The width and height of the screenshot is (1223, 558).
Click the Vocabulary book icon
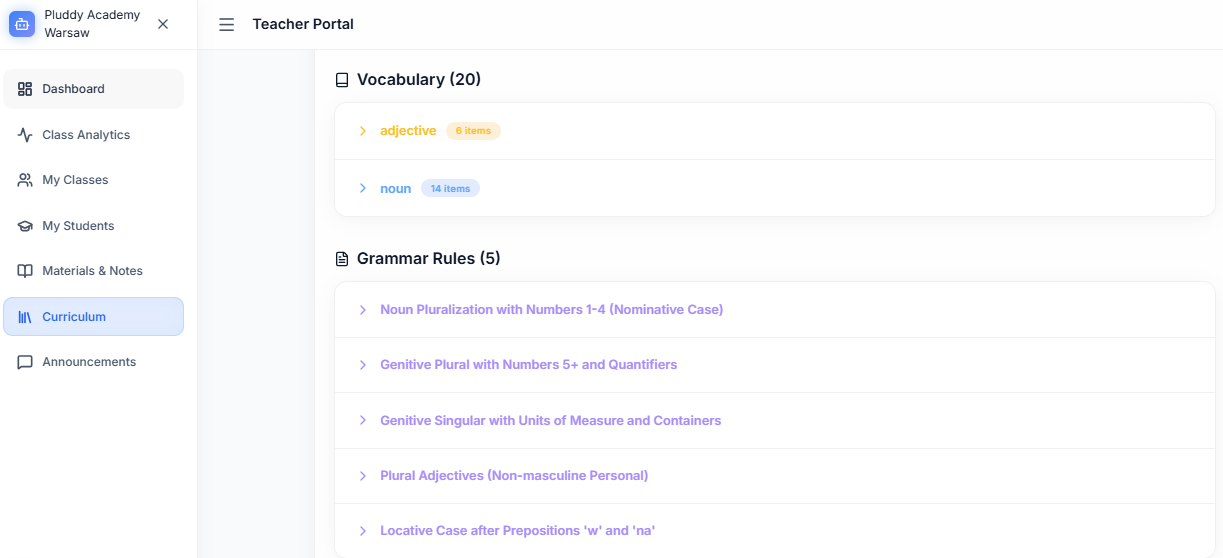point(342,80)
